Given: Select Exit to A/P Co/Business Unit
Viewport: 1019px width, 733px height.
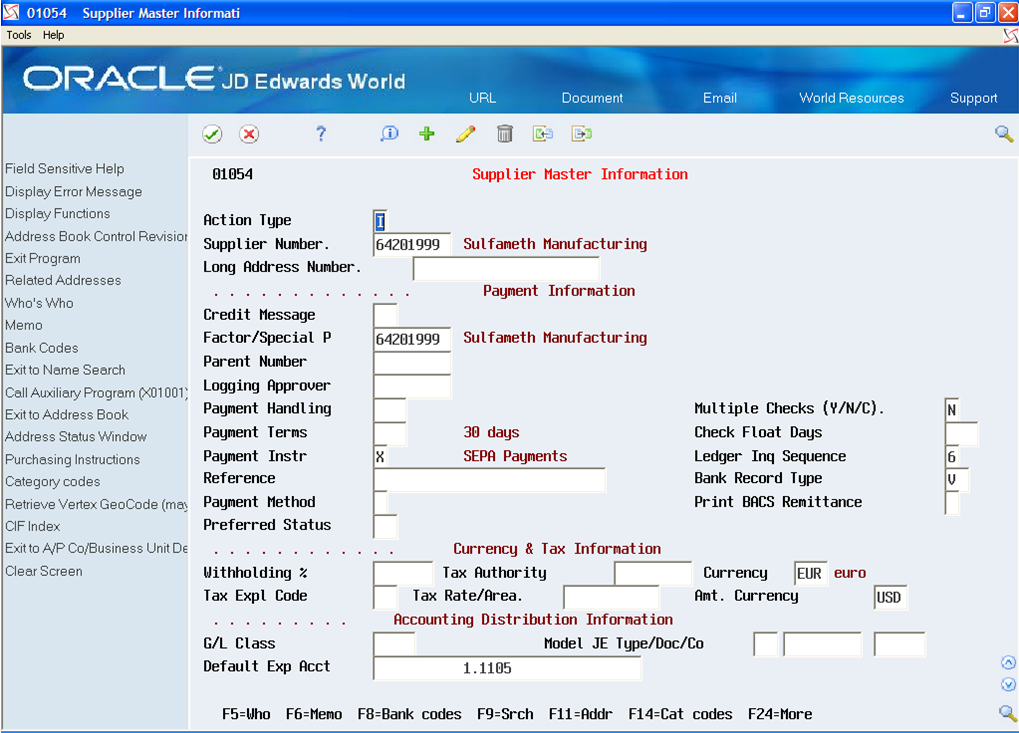Looking at the screenshot, I should tap(96, 549).
